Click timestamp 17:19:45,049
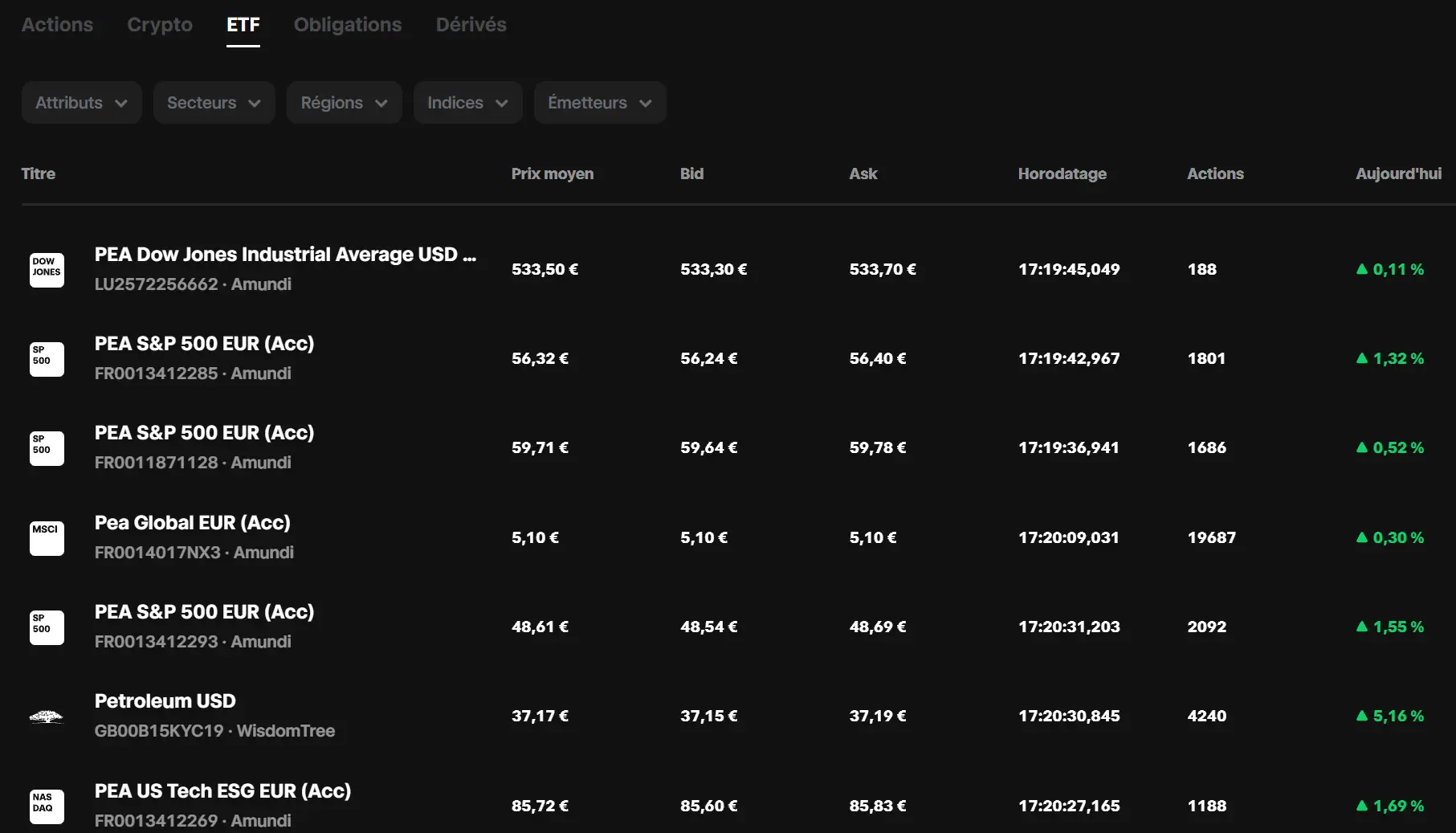 tap(1069, 269)
